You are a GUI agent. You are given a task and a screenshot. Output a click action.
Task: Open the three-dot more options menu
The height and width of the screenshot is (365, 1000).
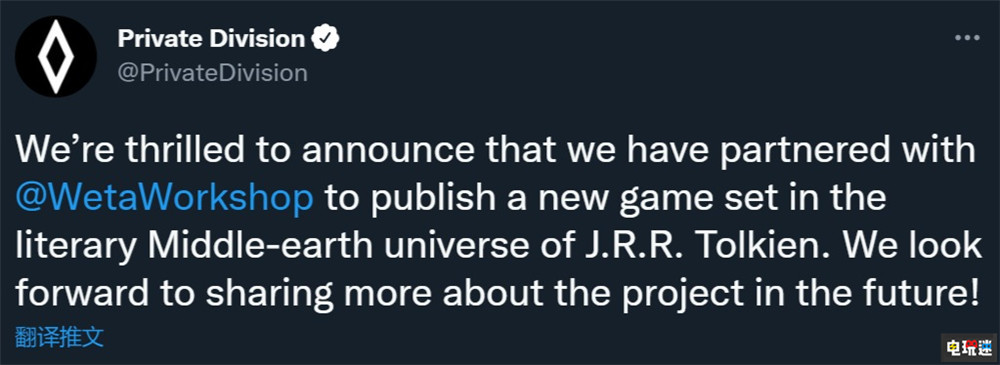click(x=967, y=38)
